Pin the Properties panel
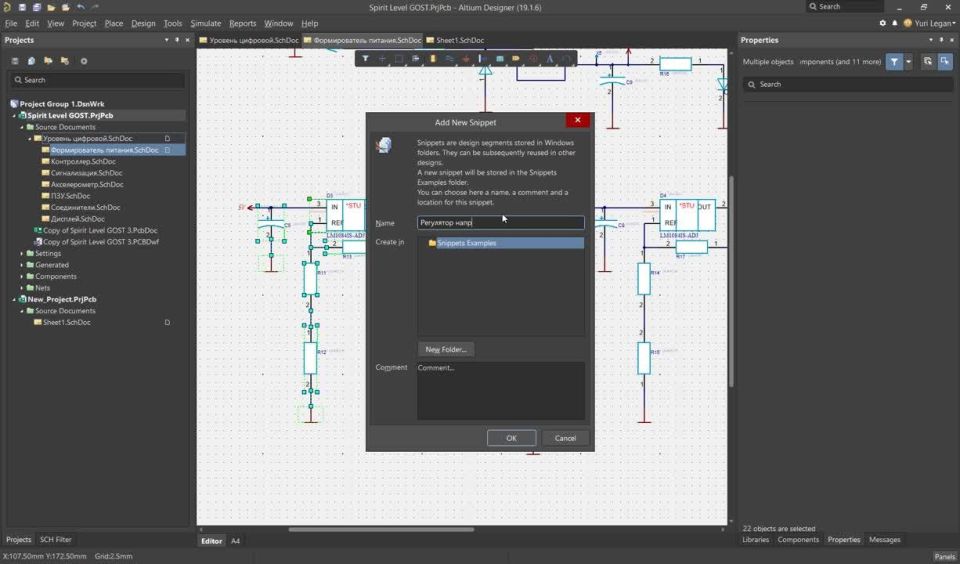Image resolution: width=960 pixels, height=564 pixels. [941, 40]
